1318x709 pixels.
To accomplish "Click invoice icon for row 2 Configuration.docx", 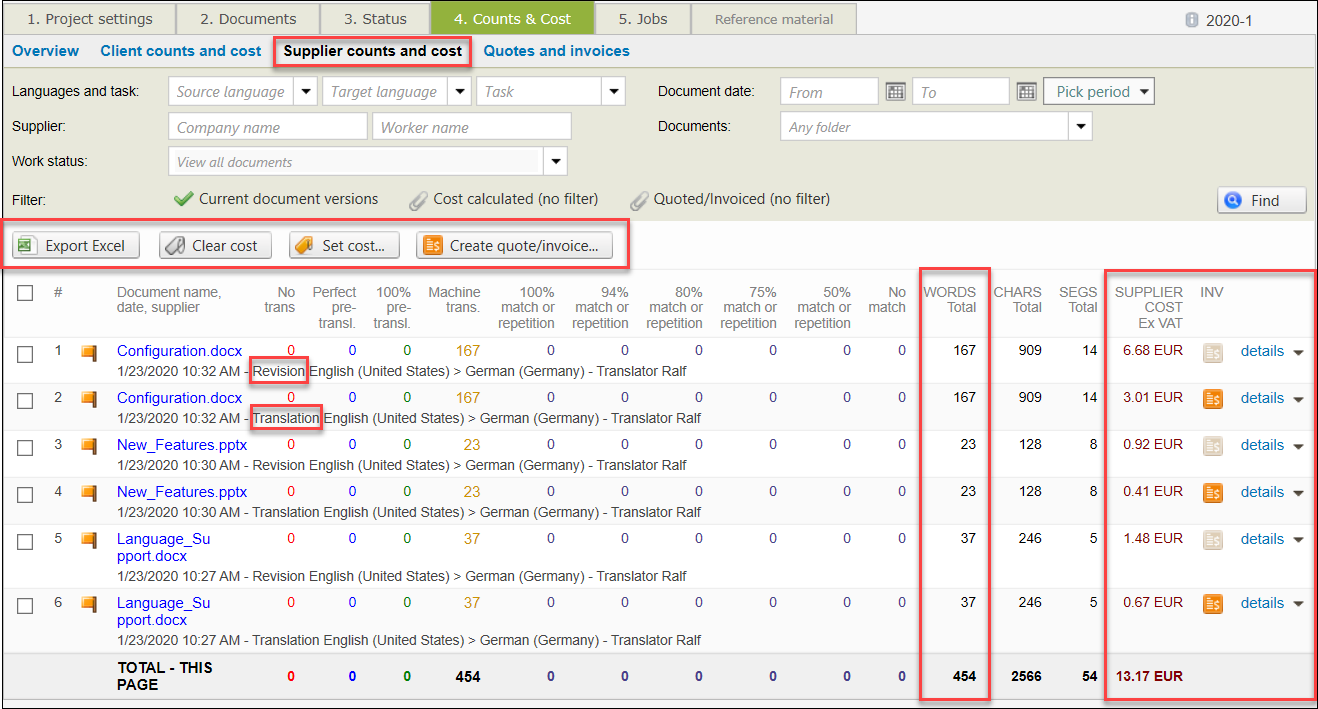I will pyautogui.click(x=1212, y=399).
